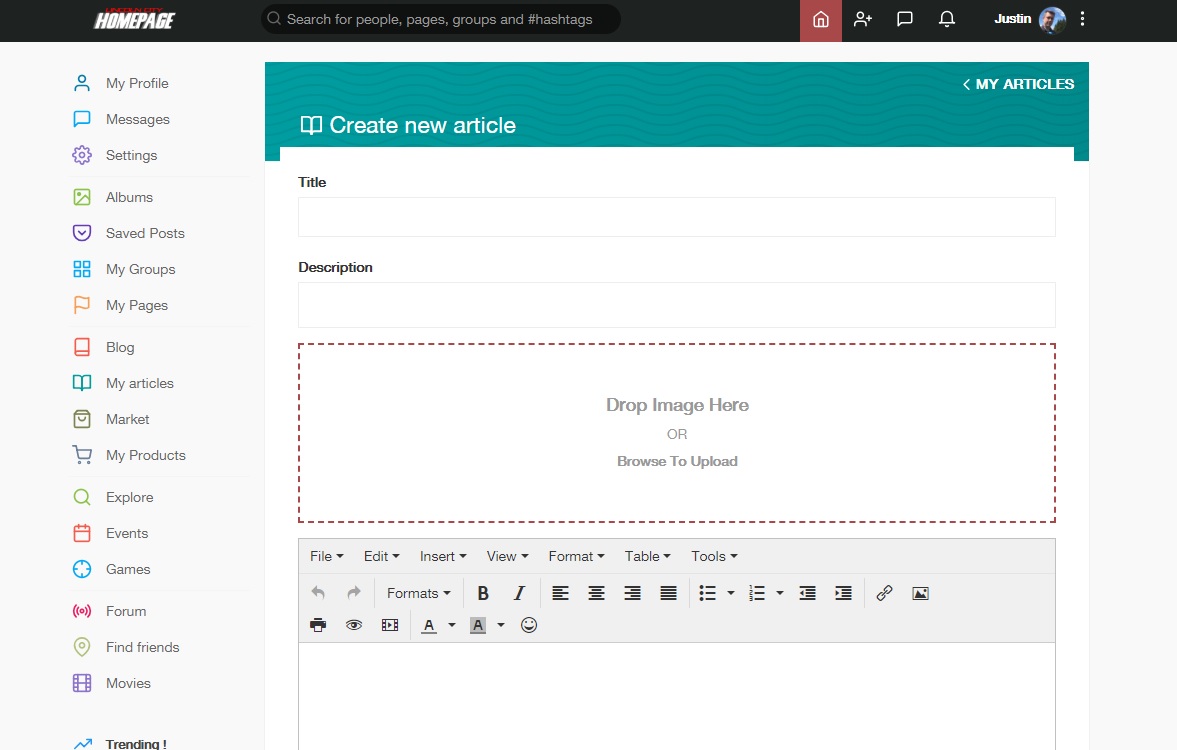Open the Table menu in editor
Viewport: 1177px width, 750px height.
(x=647, y=556)
